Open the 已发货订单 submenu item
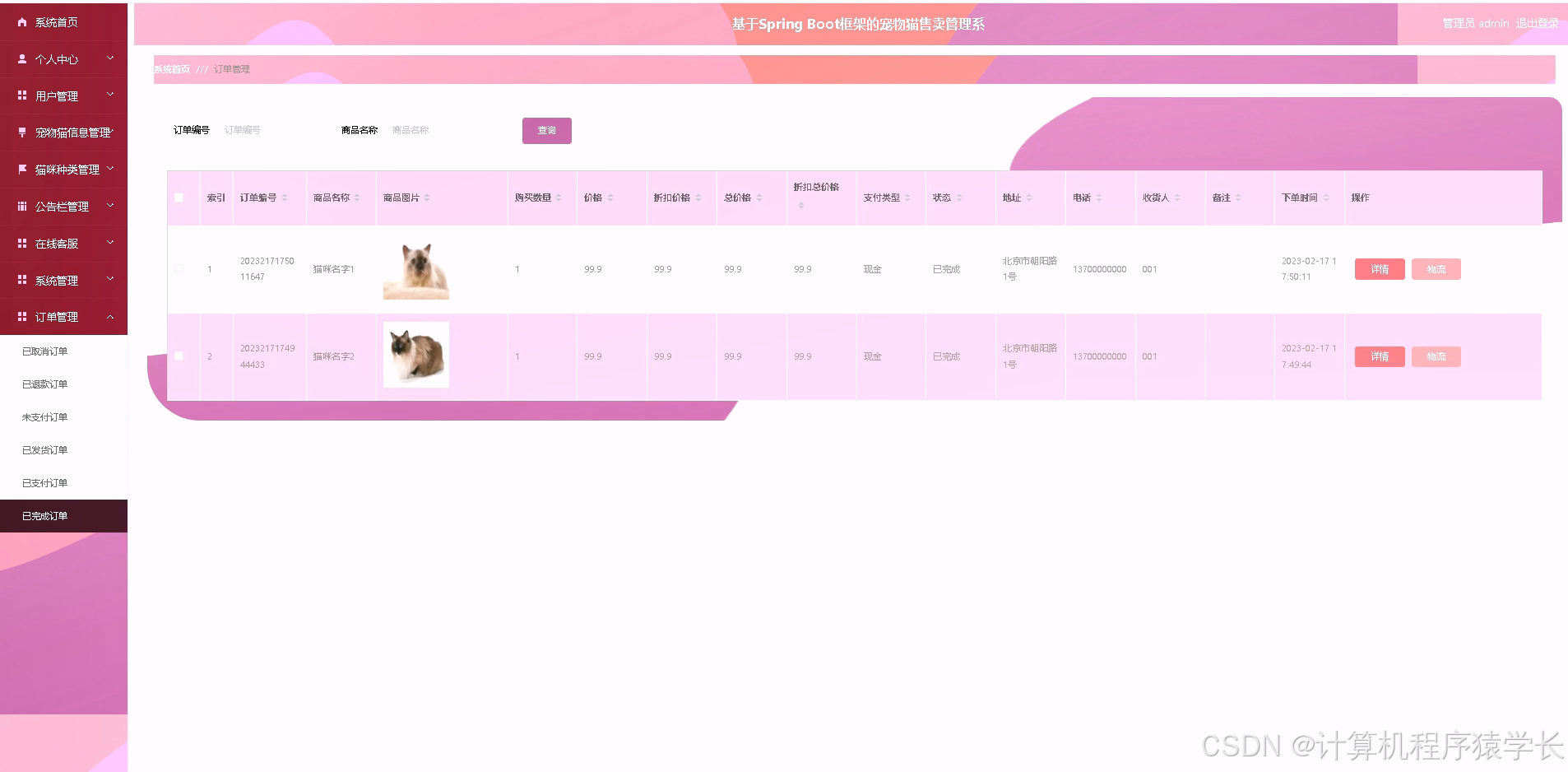1568x772 pixels. pos(63,450)
